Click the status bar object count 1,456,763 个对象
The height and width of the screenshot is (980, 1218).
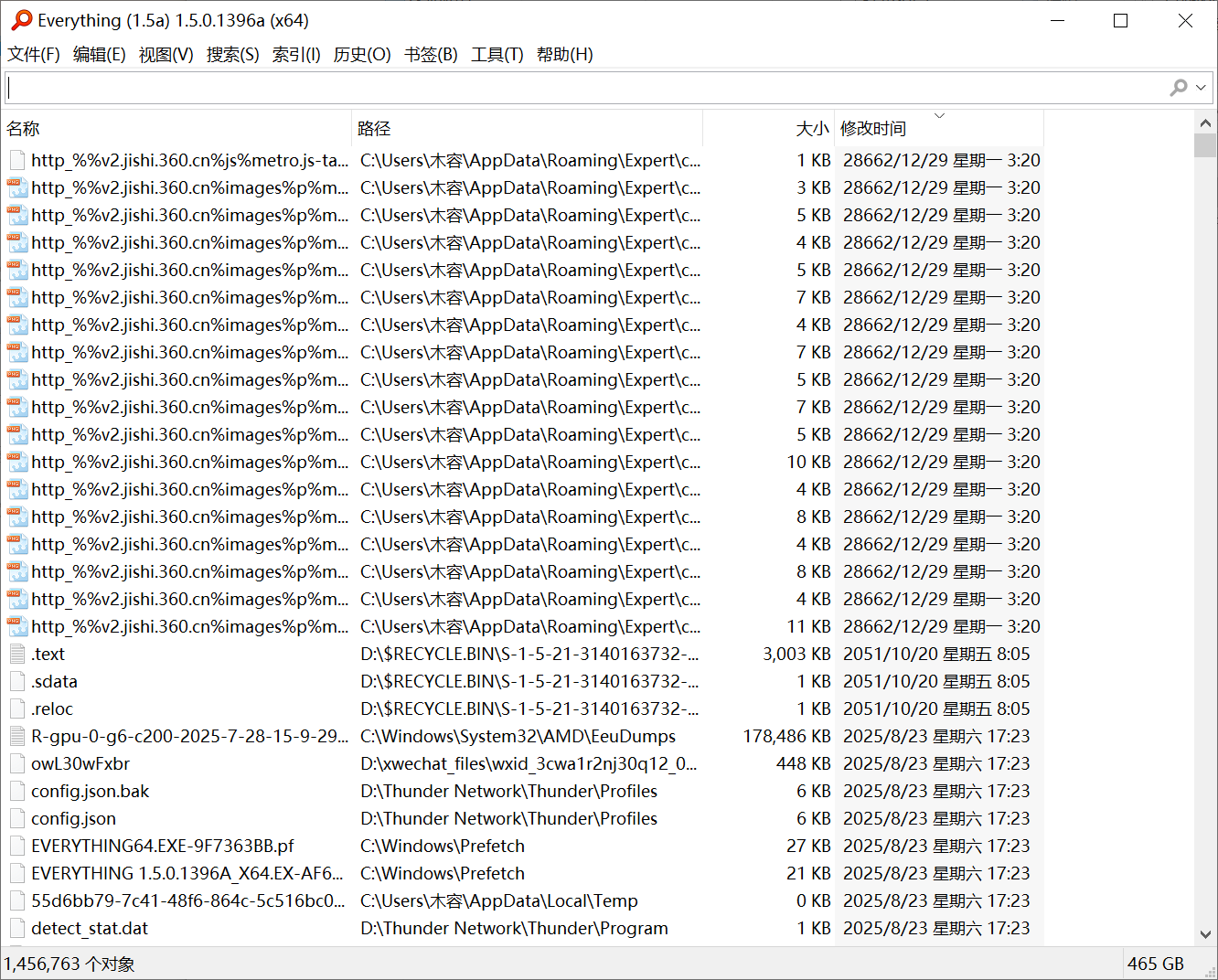pyautogui.click(x=69, y=964)
